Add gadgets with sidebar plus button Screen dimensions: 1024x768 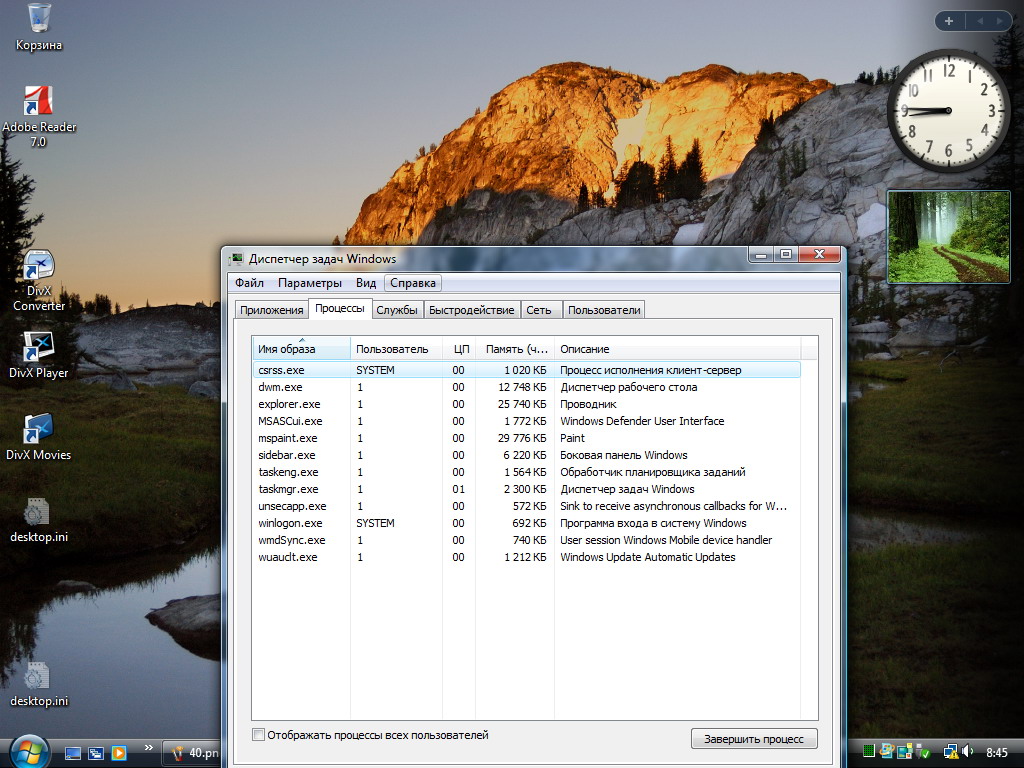949,21
